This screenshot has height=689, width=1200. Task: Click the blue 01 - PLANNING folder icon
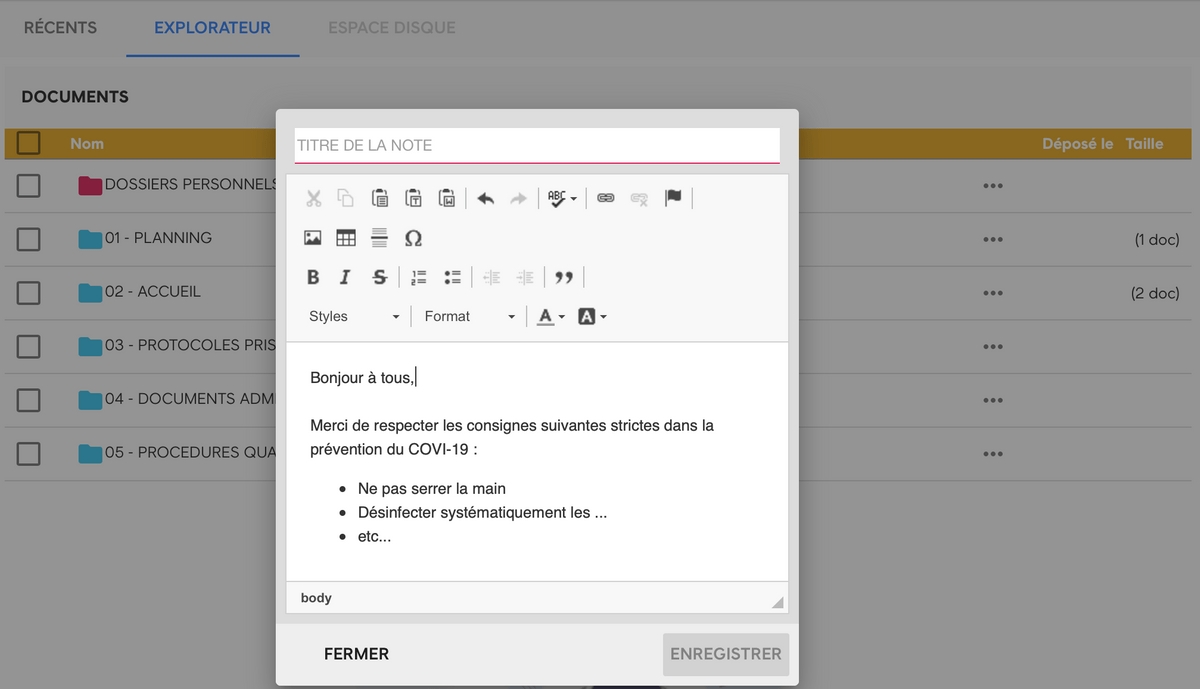click(x=91, y=239)
